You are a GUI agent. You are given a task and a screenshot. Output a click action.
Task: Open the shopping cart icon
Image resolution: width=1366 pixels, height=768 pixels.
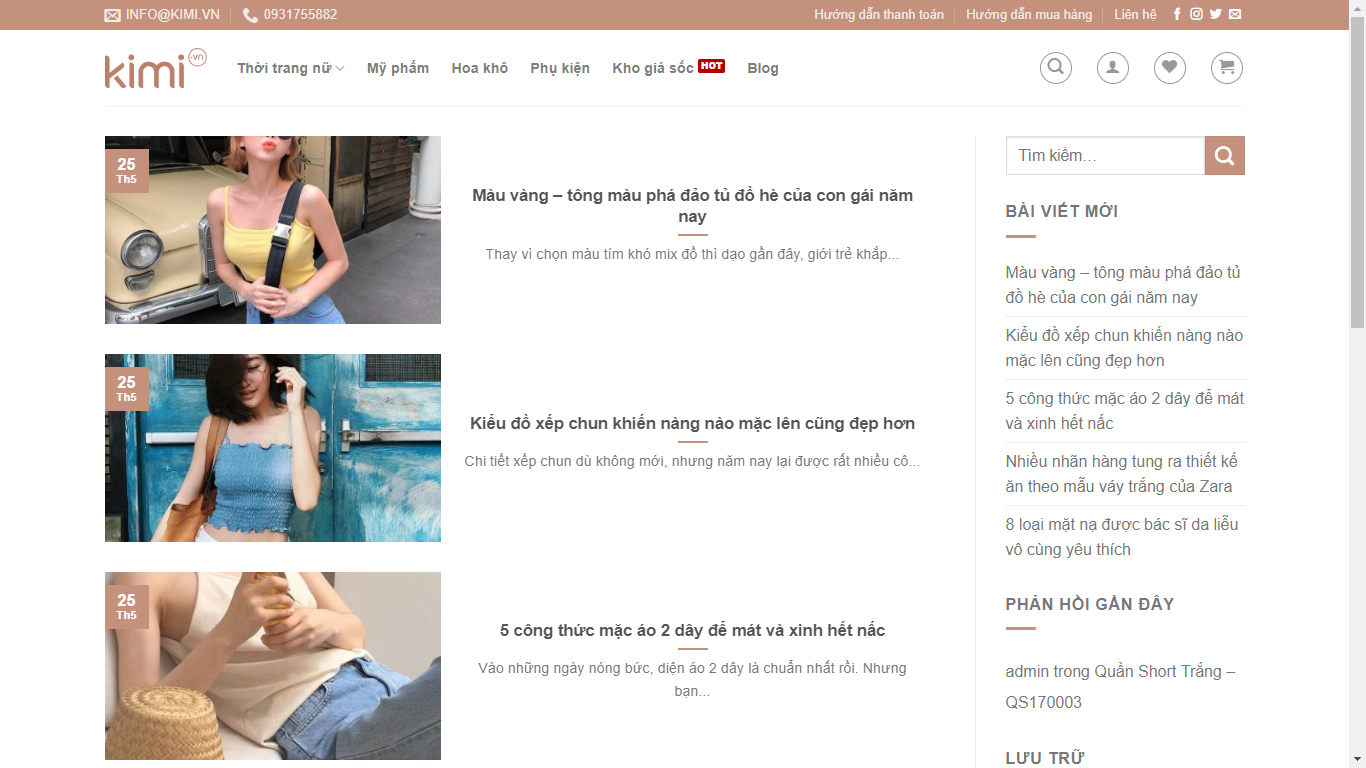click(x=1226, y=68)
